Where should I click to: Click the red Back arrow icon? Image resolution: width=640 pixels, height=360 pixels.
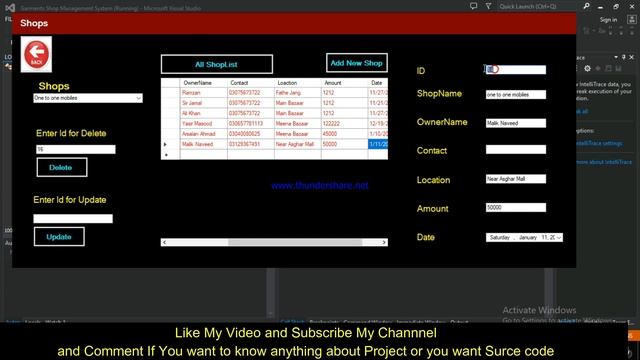point(36,54)
